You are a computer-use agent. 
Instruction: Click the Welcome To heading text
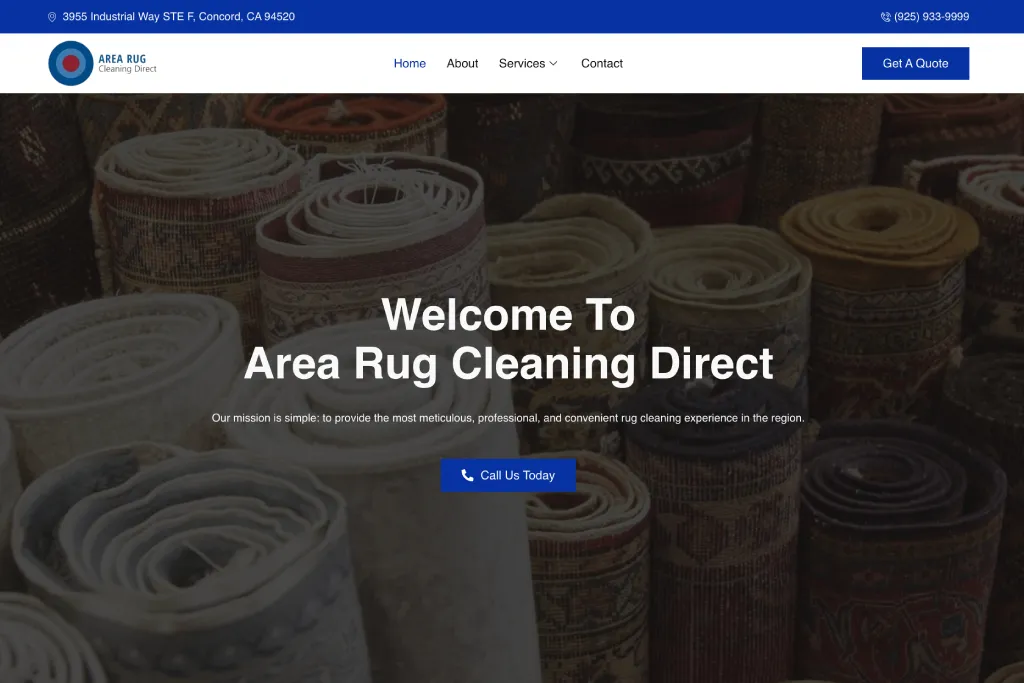pos(508,315)
